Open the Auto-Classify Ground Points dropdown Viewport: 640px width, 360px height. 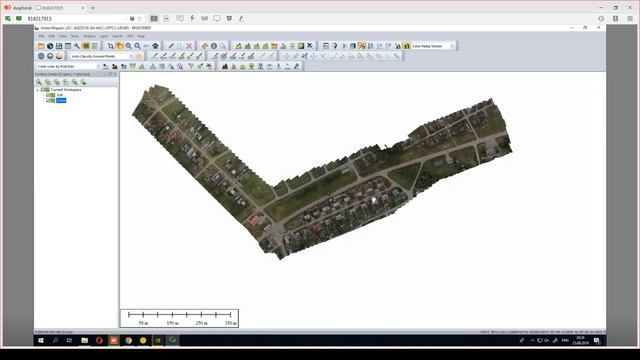coord(101,56)
